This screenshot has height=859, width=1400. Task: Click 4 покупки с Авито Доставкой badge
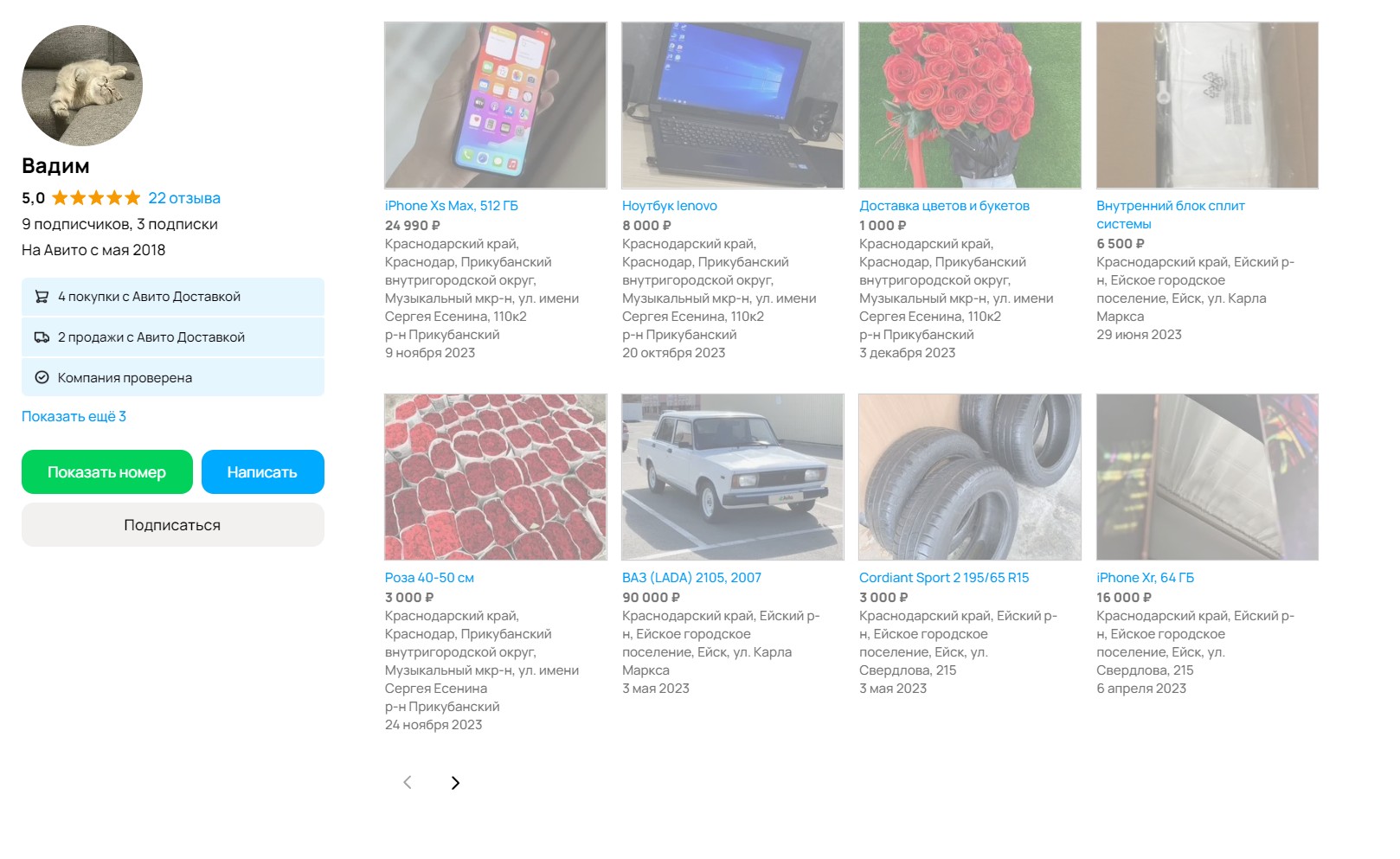(x=173, y=297)
